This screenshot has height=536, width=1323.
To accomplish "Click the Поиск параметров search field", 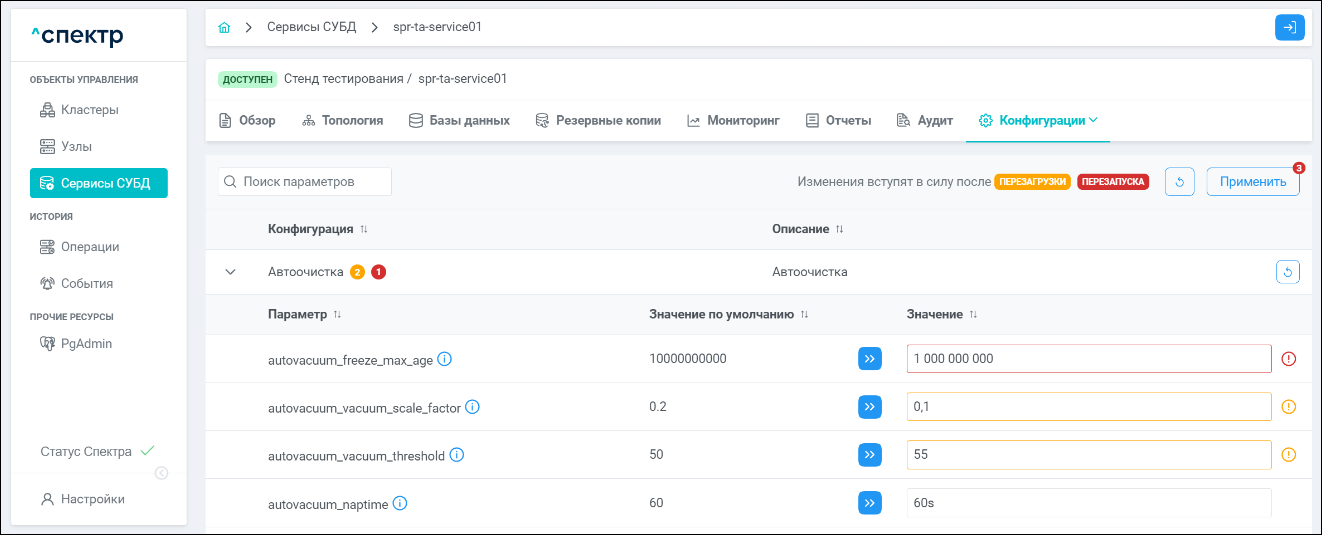I will [x=305, y=182].
